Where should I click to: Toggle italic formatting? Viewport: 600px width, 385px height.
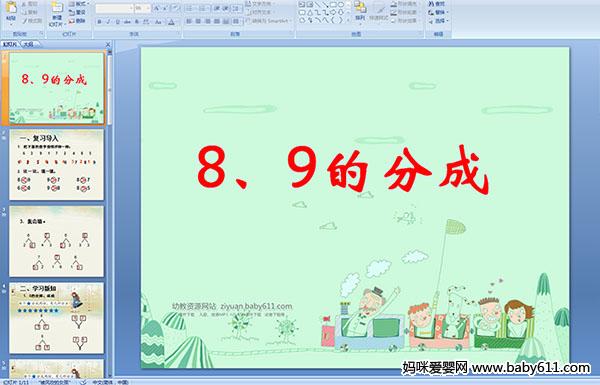(x=109, y=22)
